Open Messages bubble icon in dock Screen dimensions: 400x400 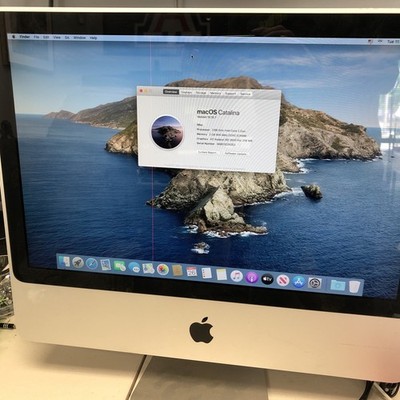(134, 267)
